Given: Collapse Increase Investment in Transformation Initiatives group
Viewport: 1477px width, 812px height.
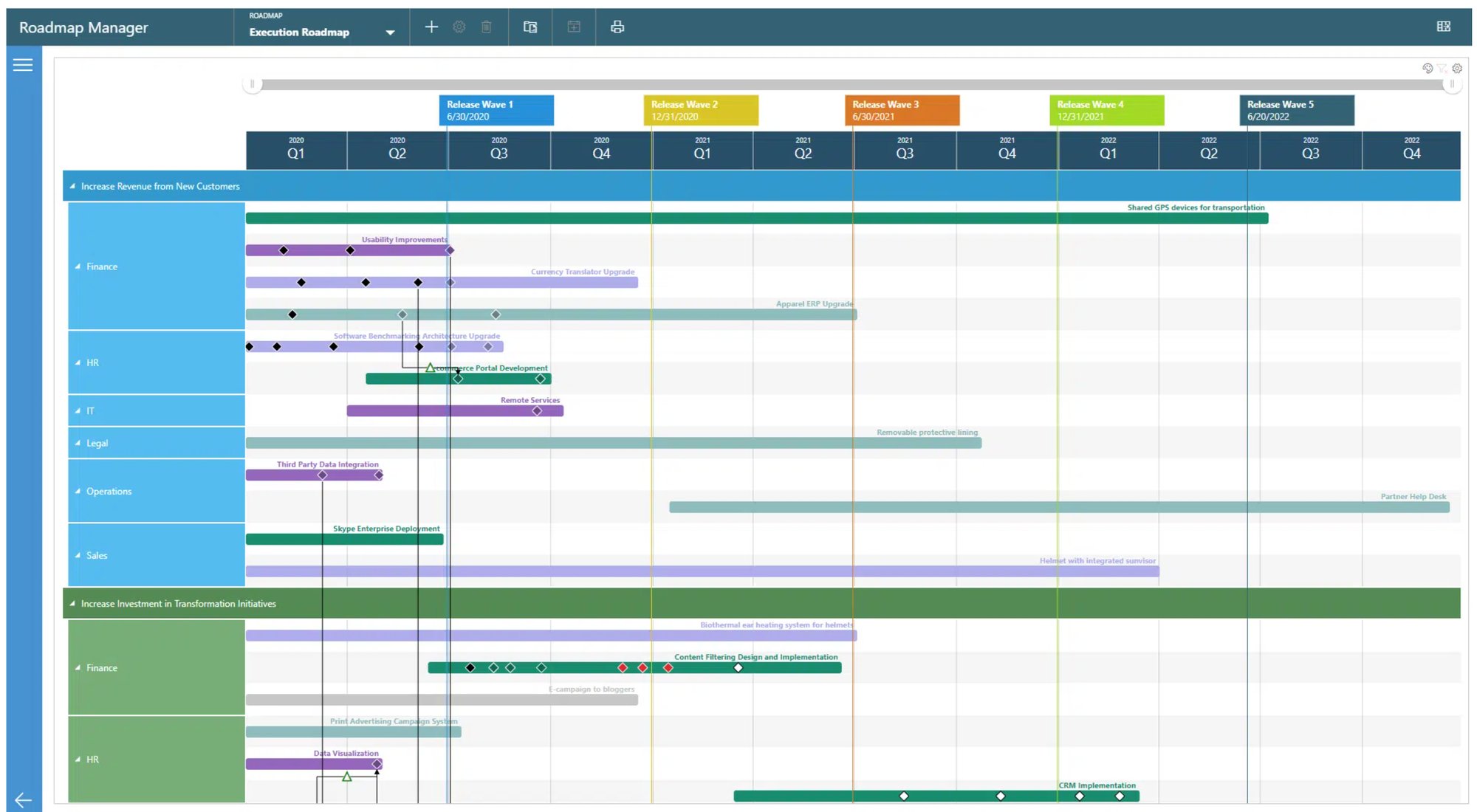Looking at the screenshot, I should (72, 604).
